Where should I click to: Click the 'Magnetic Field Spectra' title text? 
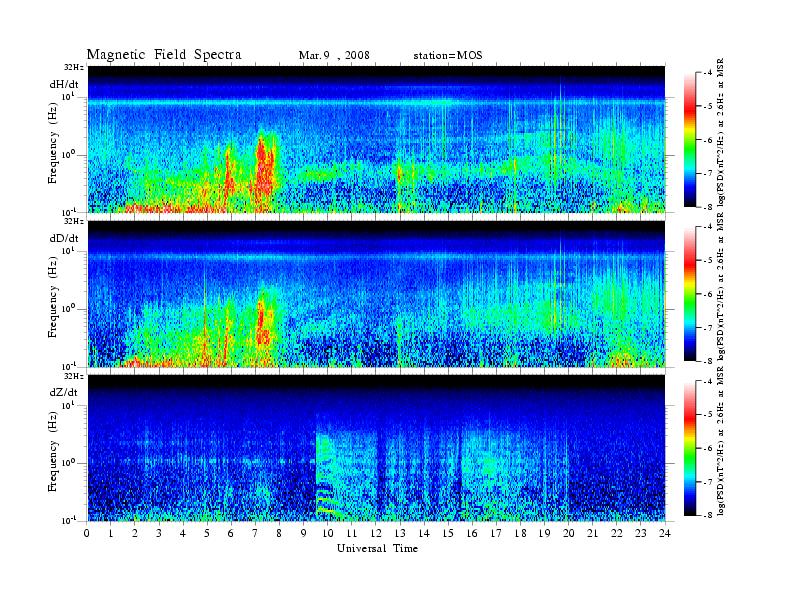tap(164, 55)
